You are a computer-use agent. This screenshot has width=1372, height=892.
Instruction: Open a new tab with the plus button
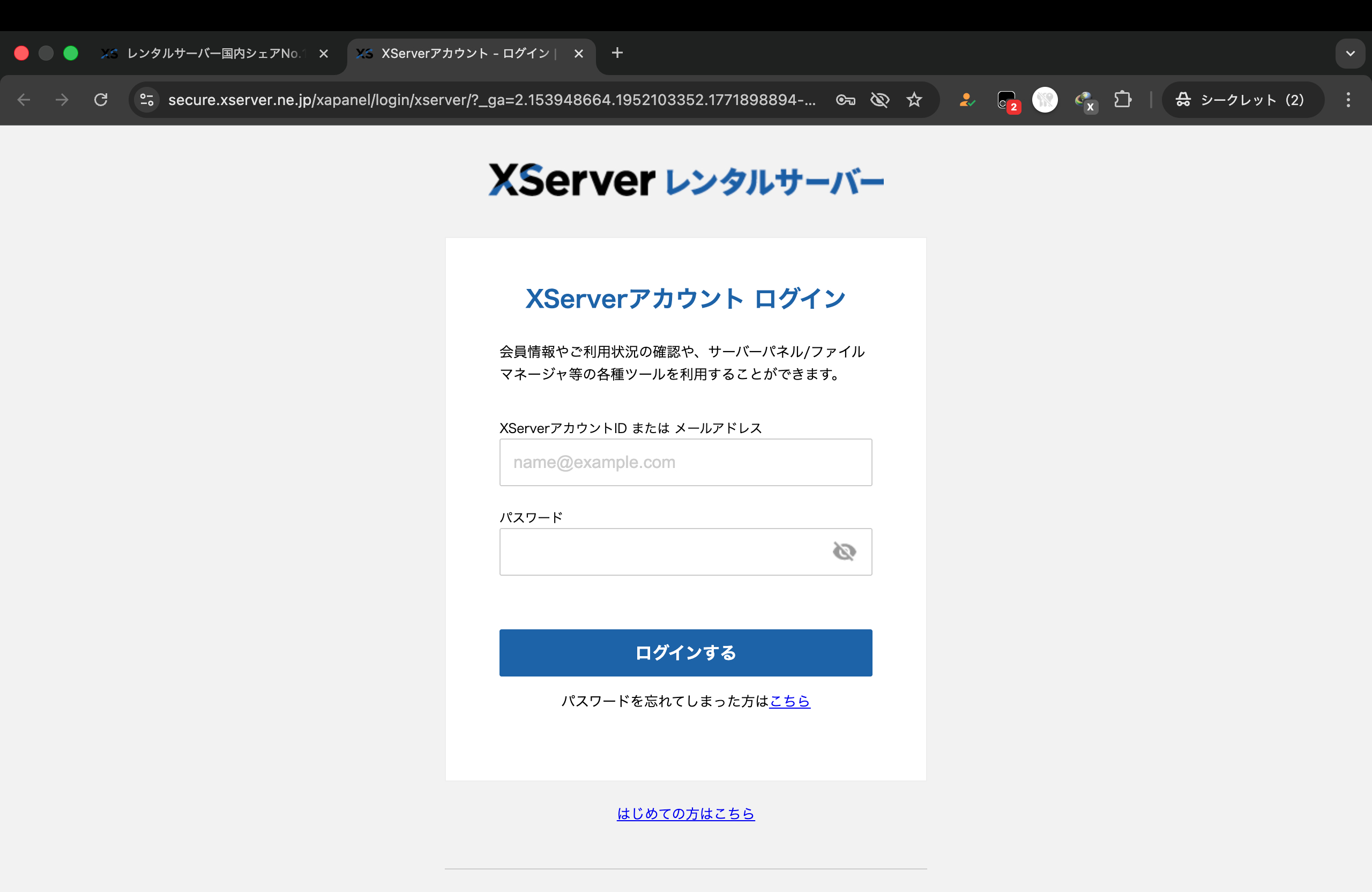click(617, 53)
